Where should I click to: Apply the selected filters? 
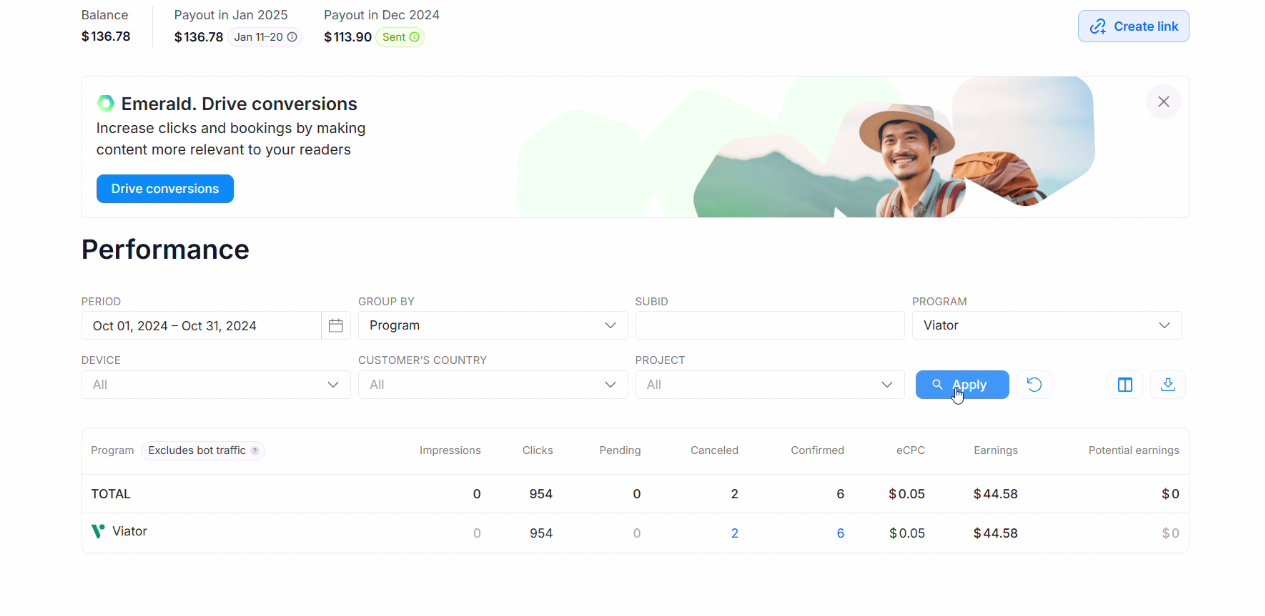[x=962, y=385]
